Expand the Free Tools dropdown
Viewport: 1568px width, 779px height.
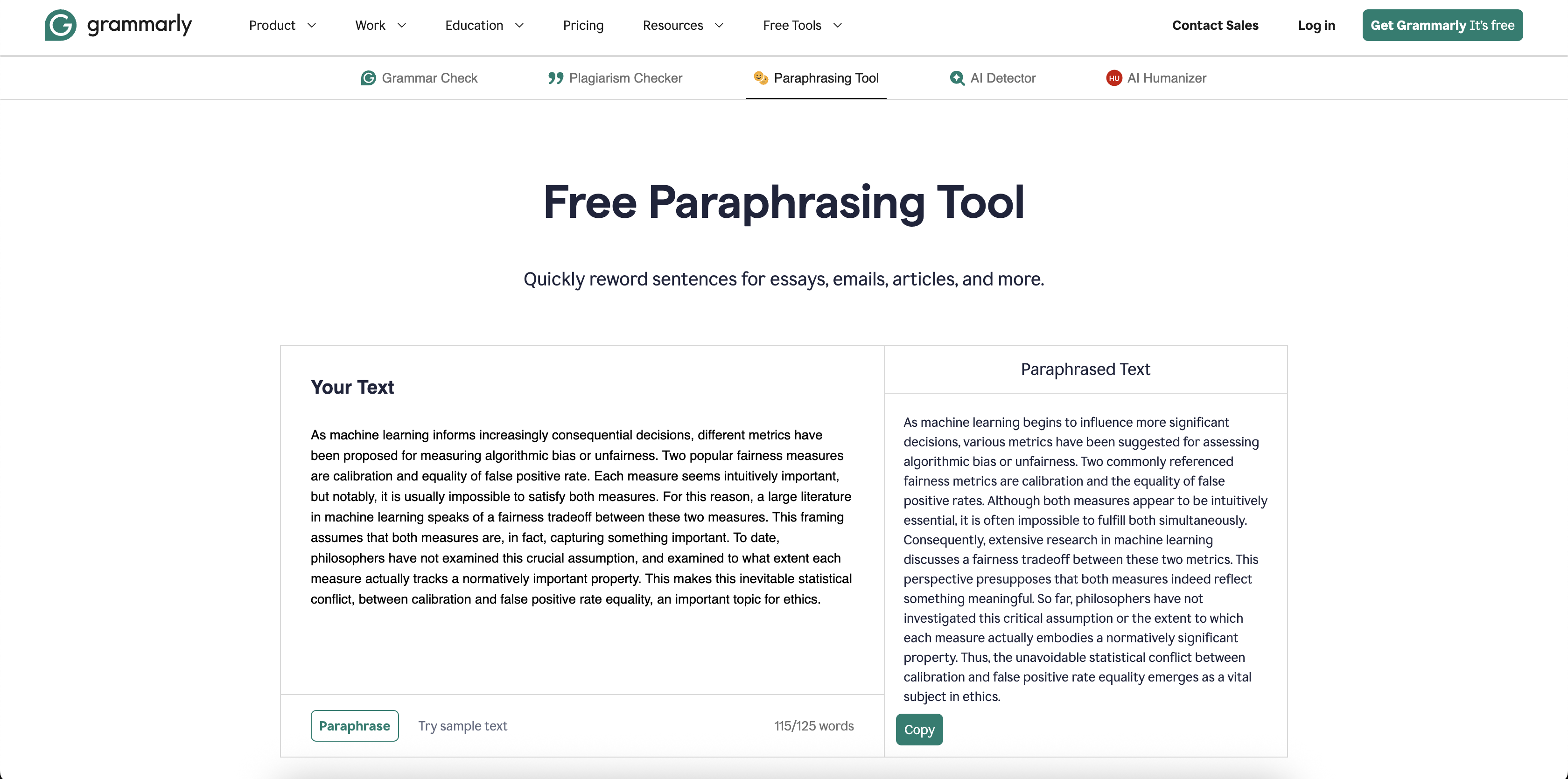pyautogui.click(x=802, y=25)
